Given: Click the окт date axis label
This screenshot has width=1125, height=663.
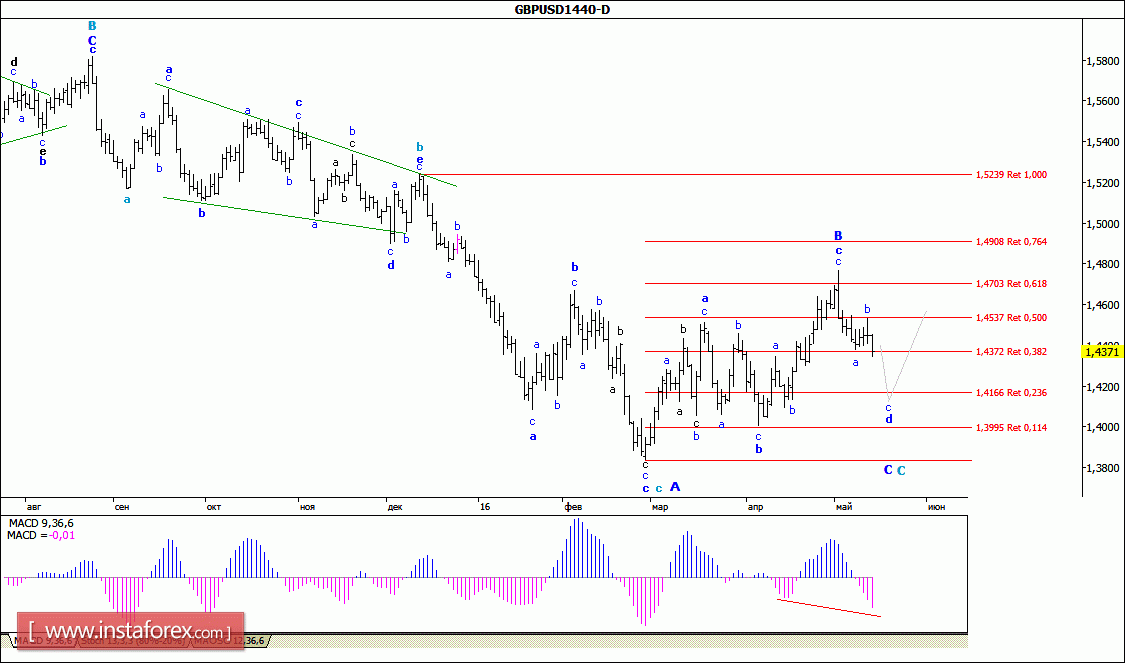Looking at the screenshot, I should (213, 507).
